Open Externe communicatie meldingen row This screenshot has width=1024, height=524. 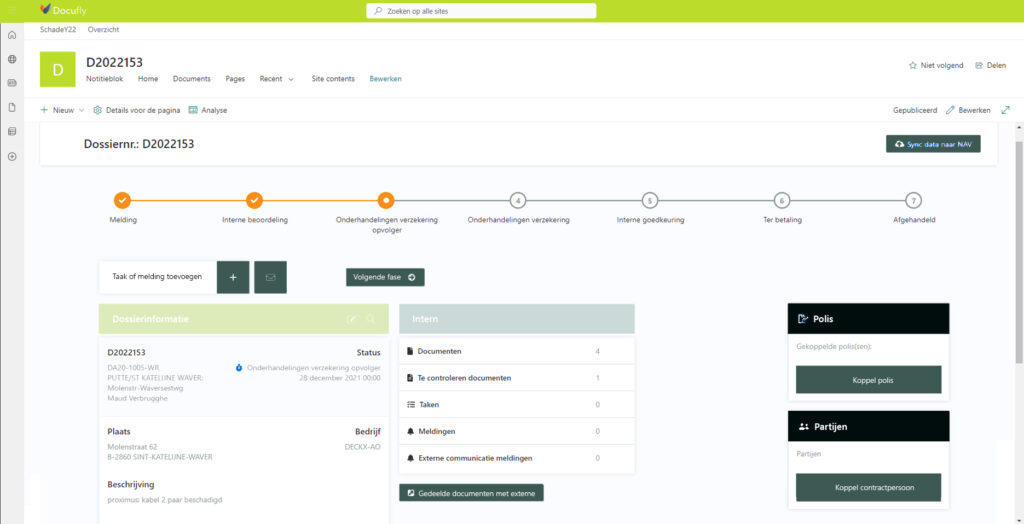(517, 459)
